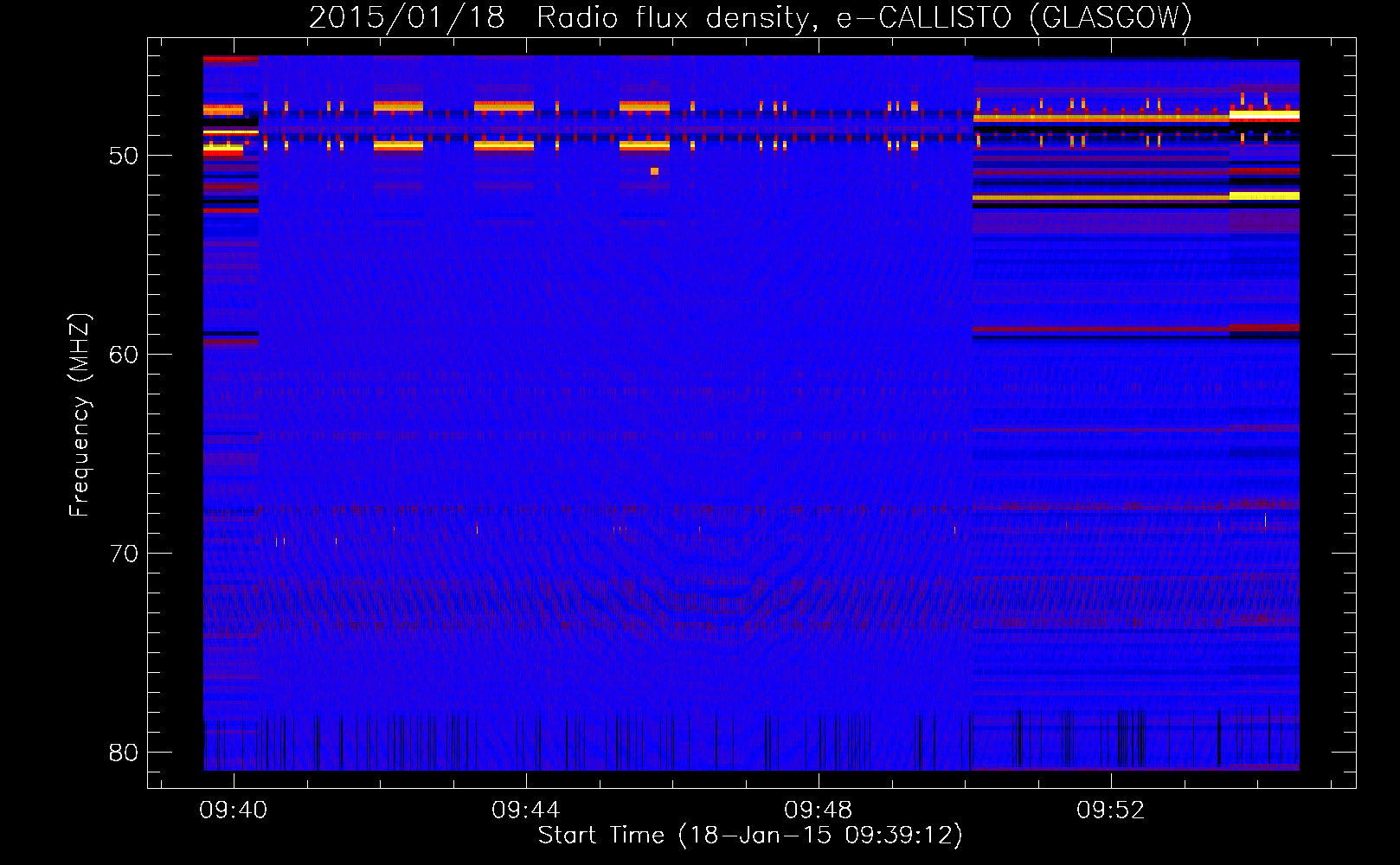Click the 'Start Time (18-Jan-15 09:39:12)' label

pyautogui.click(x=750, y=836)
